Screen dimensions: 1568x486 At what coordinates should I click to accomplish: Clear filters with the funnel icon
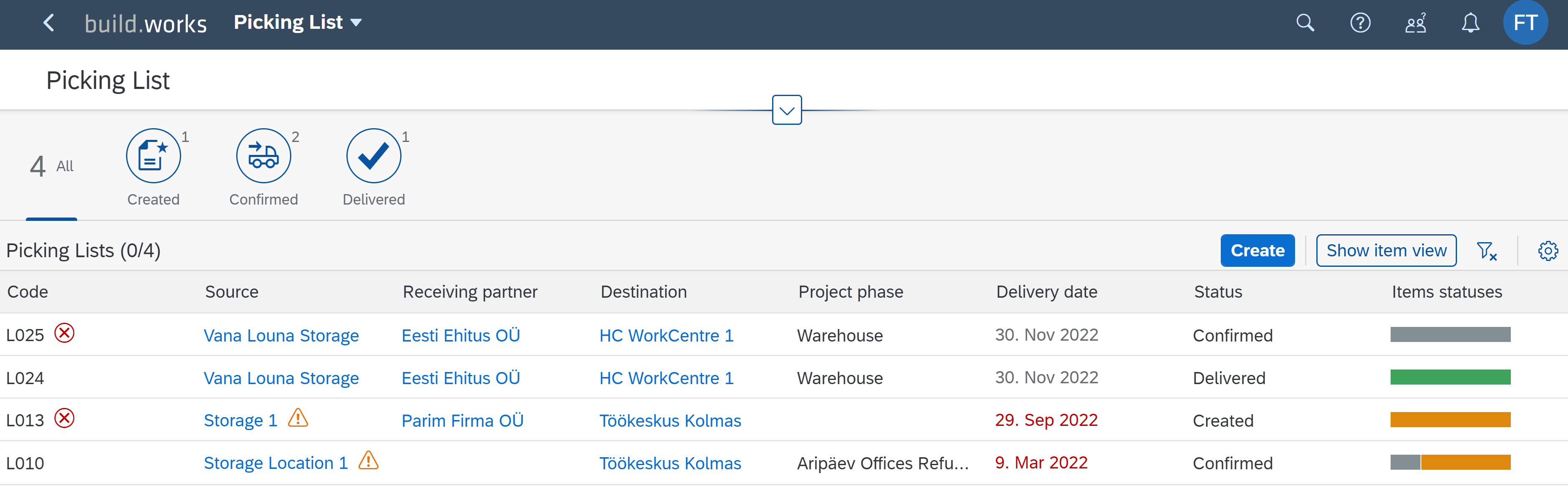click(1487, 251)
